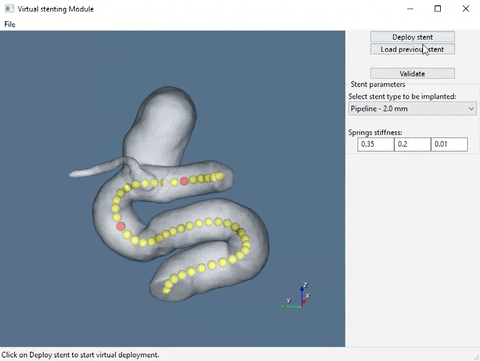
Task: Minimize the Virtual stenting Module window
Action: click(410, 9)
